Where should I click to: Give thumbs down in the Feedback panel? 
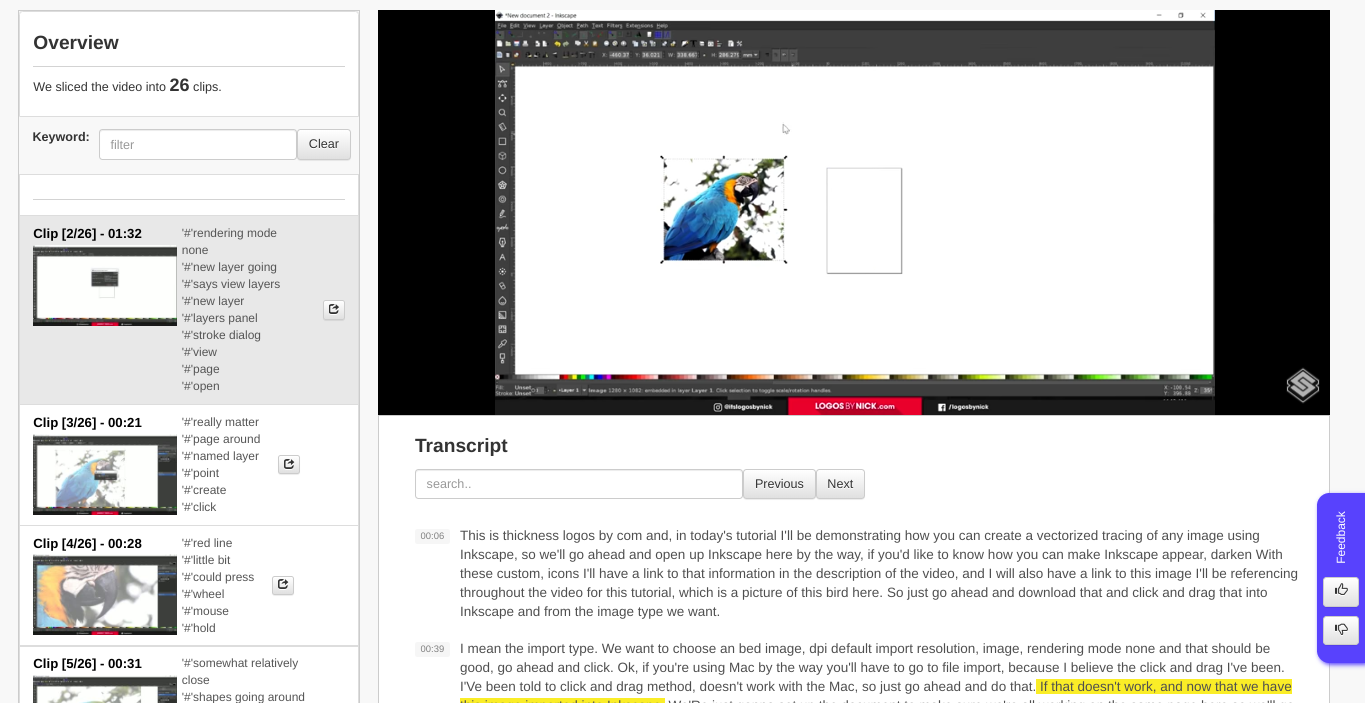pos(1341,630)
